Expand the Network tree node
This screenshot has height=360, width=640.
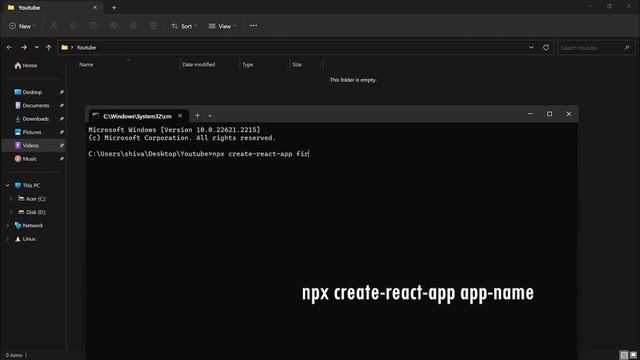pos(7,225)
